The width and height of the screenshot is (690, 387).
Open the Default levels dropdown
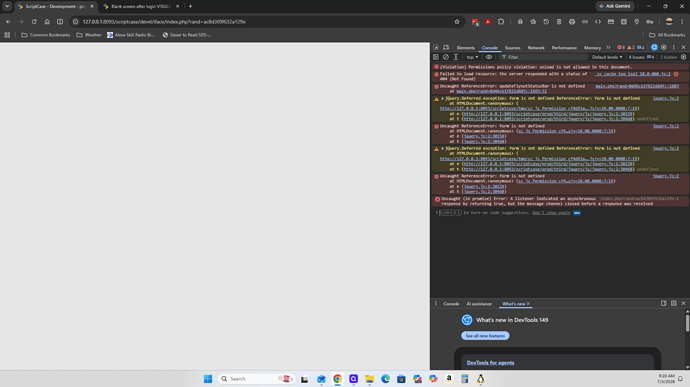point(607,57)
